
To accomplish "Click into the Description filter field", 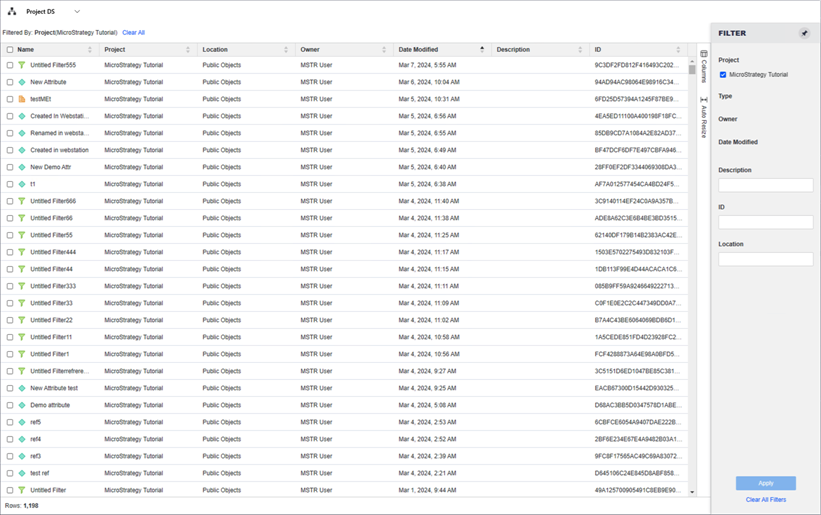I will click(765, 185).
